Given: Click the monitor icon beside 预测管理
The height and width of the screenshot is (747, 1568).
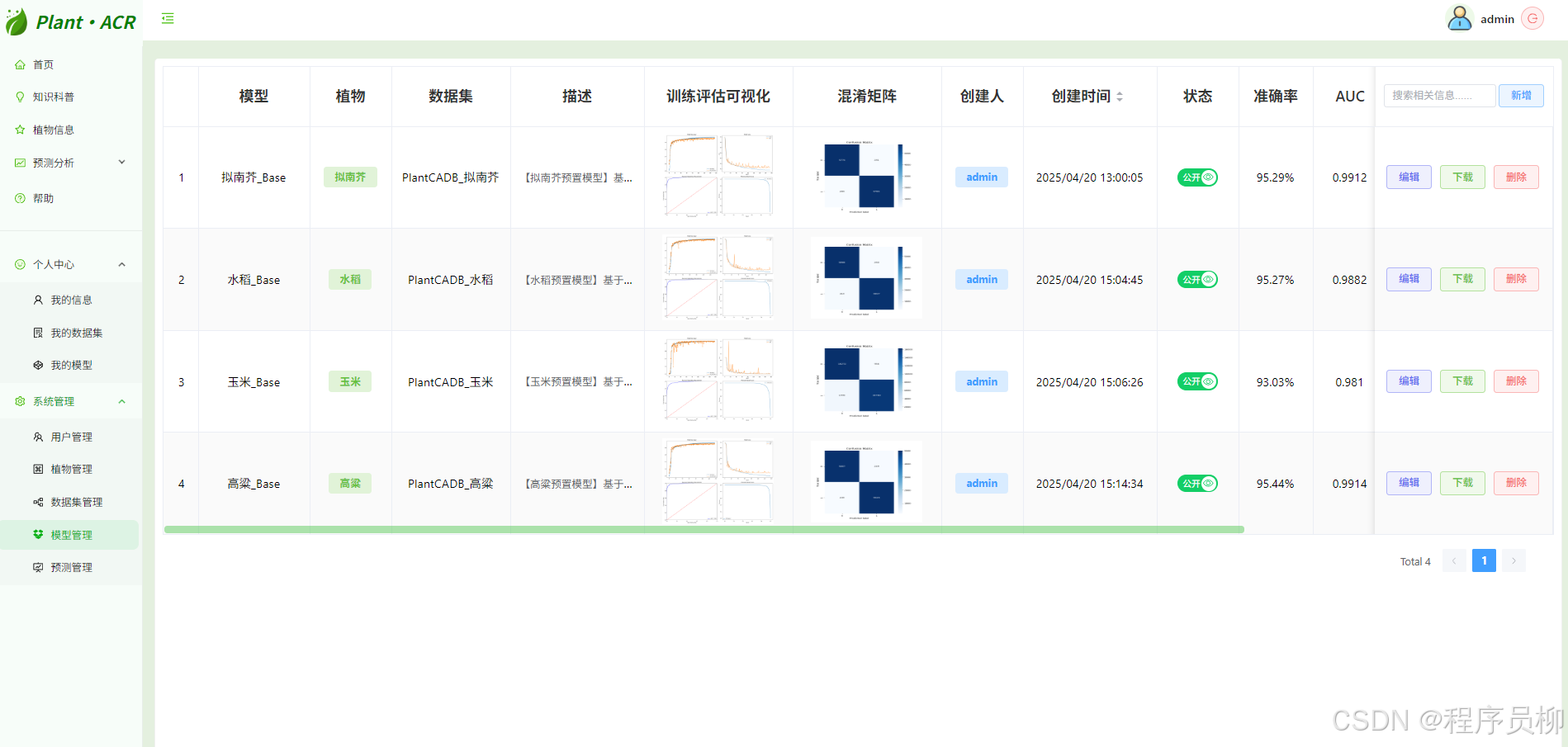Looking at the screenshot, I should 38,567.
